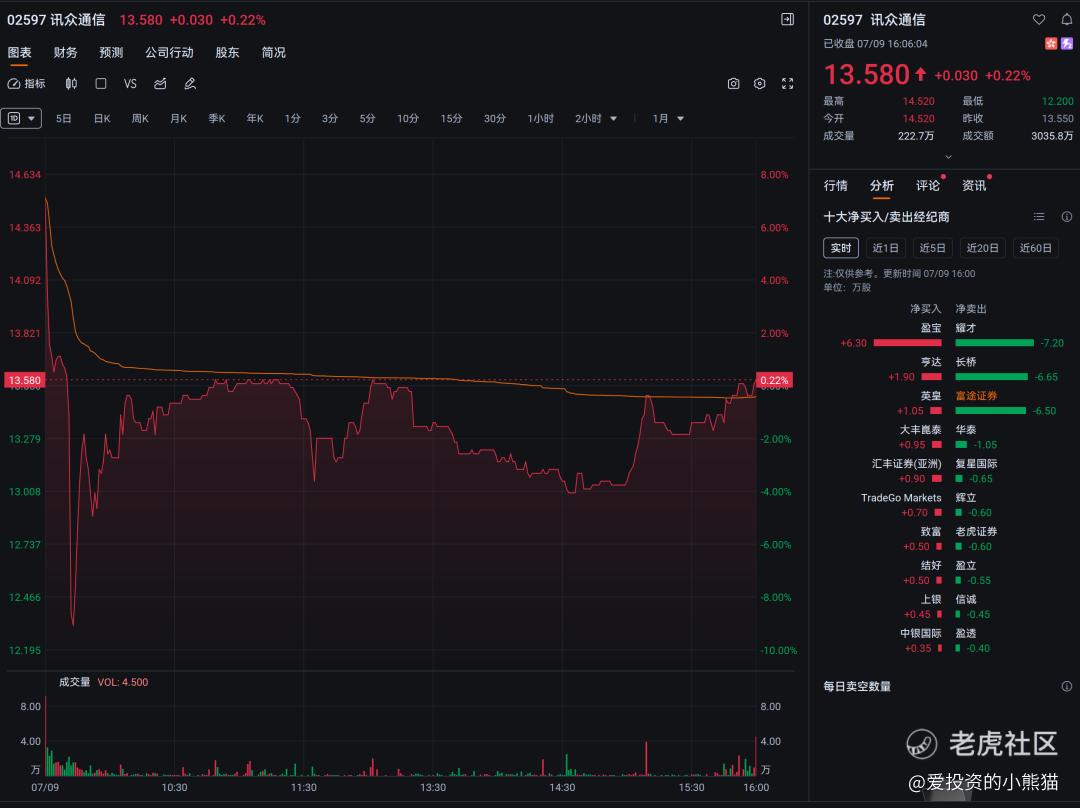Open the 1D period dropdown

[x=21, y=118]
